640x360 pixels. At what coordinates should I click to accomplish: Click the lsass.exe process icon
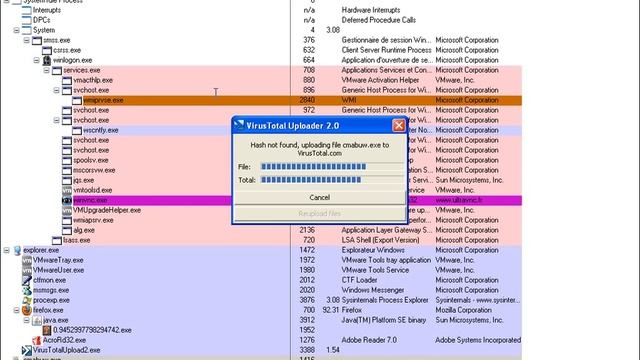click(x=57, y=240)
